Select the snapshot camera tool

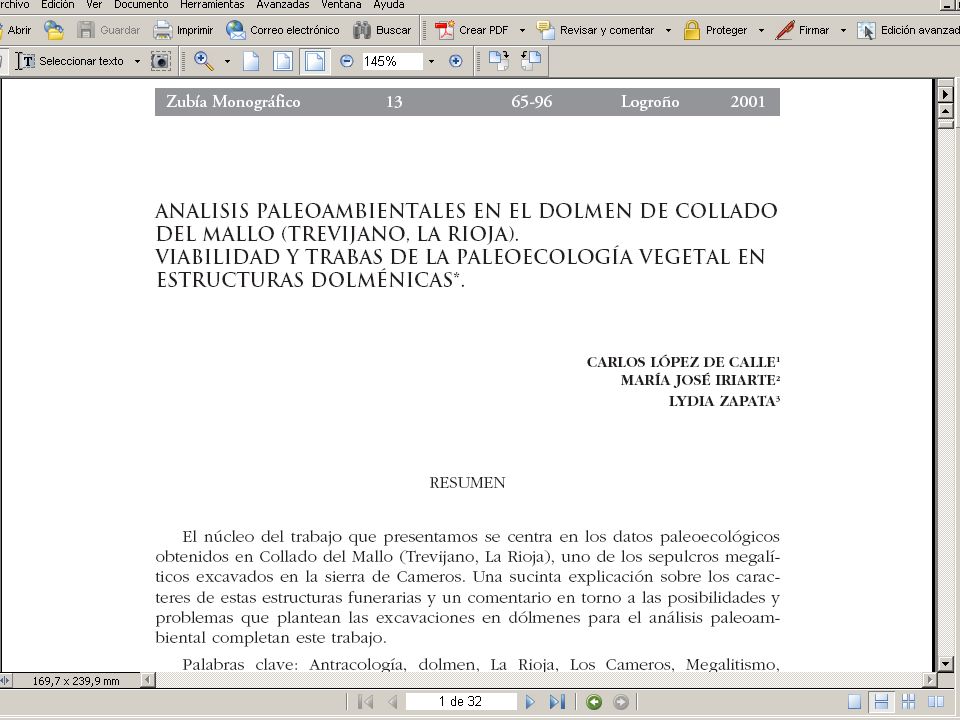pos(160,61)
